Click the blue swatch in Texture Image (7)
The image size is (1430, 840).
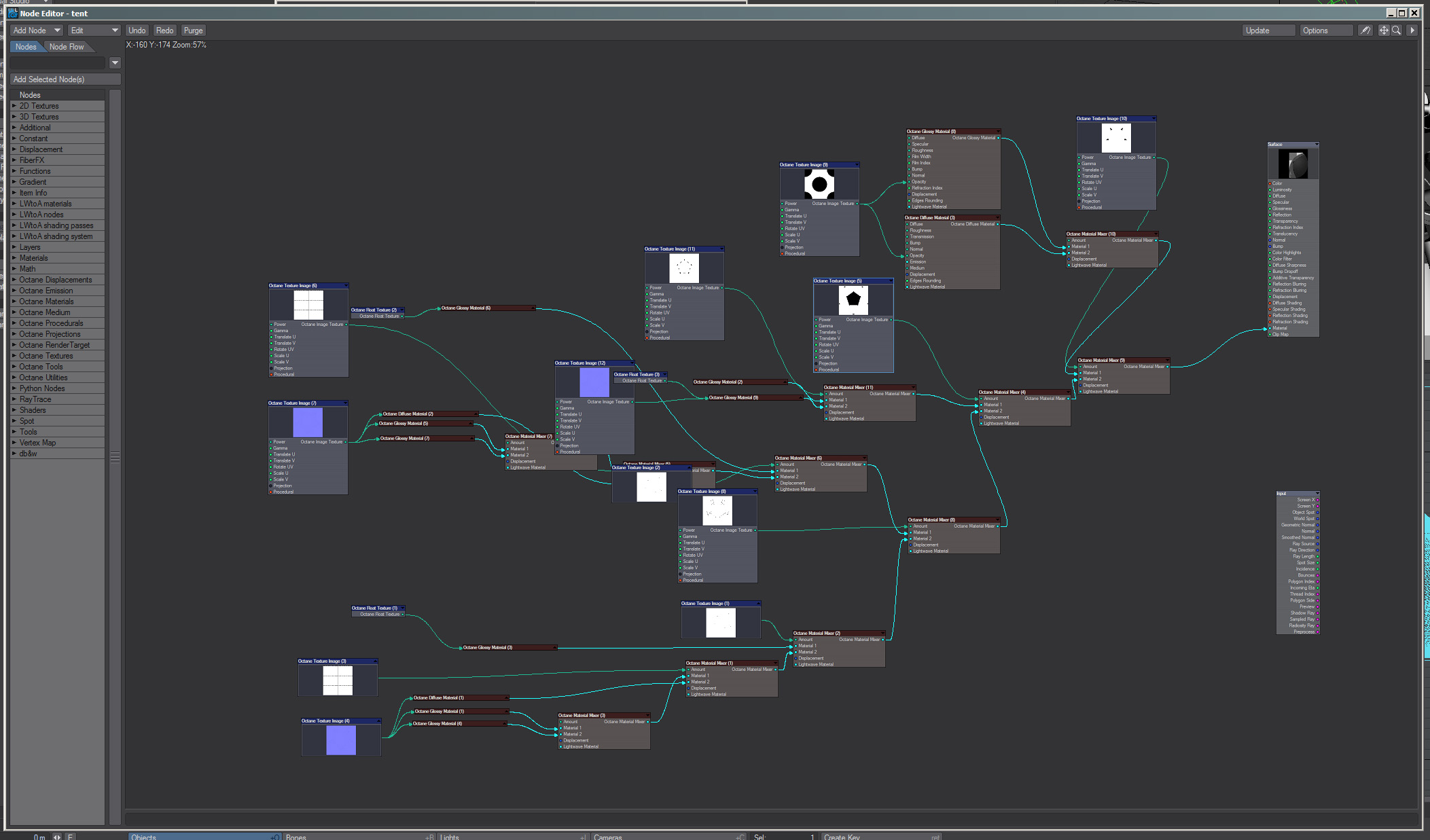tap(308, 423)
